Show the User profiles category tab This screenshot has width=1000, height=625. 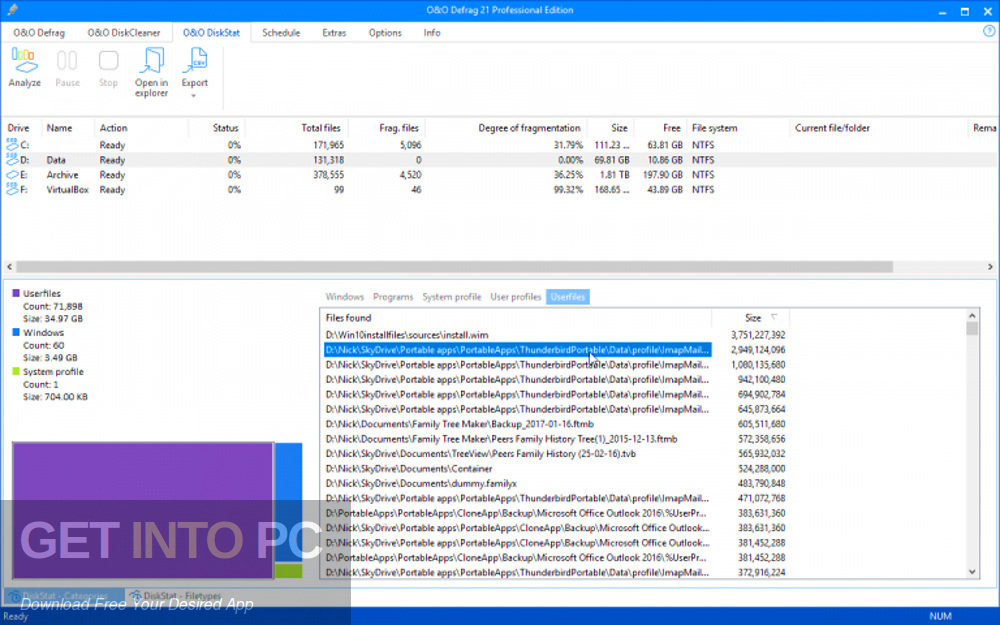(x=515, y=297)
